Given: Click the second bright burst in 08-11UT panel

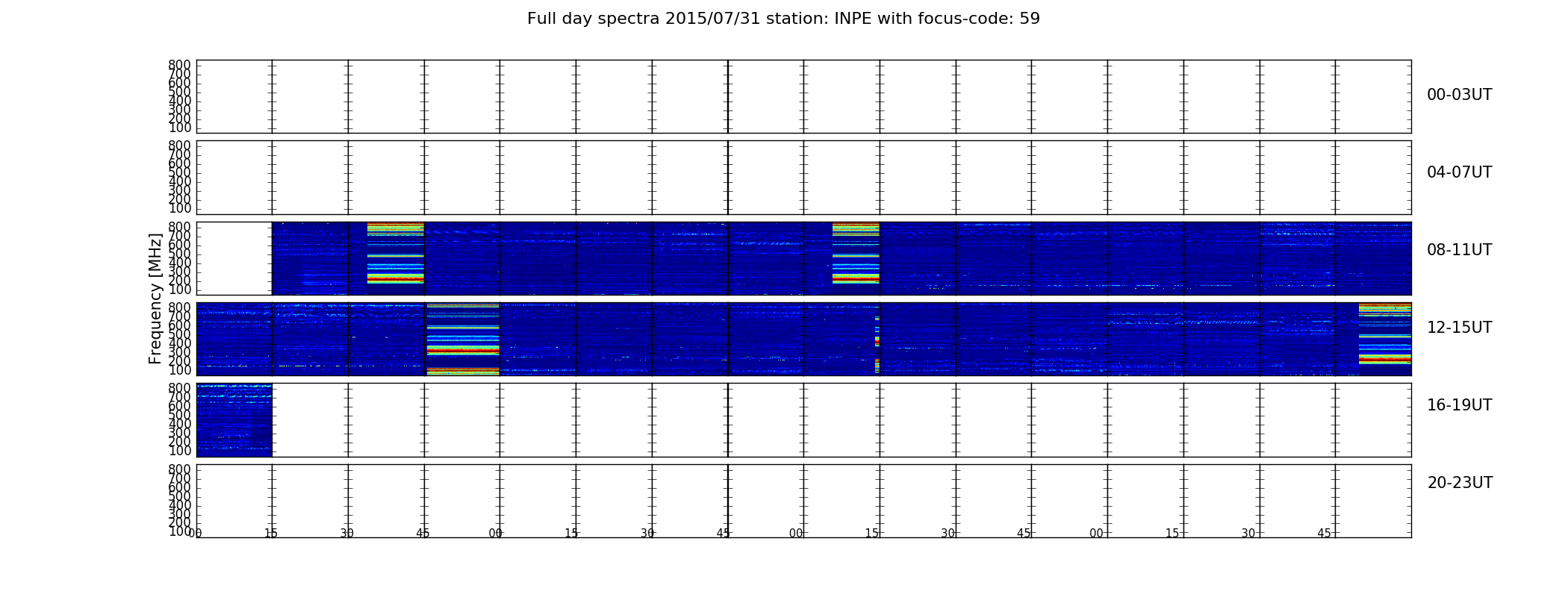Looking at the screenshot, I should coord(856,253).
